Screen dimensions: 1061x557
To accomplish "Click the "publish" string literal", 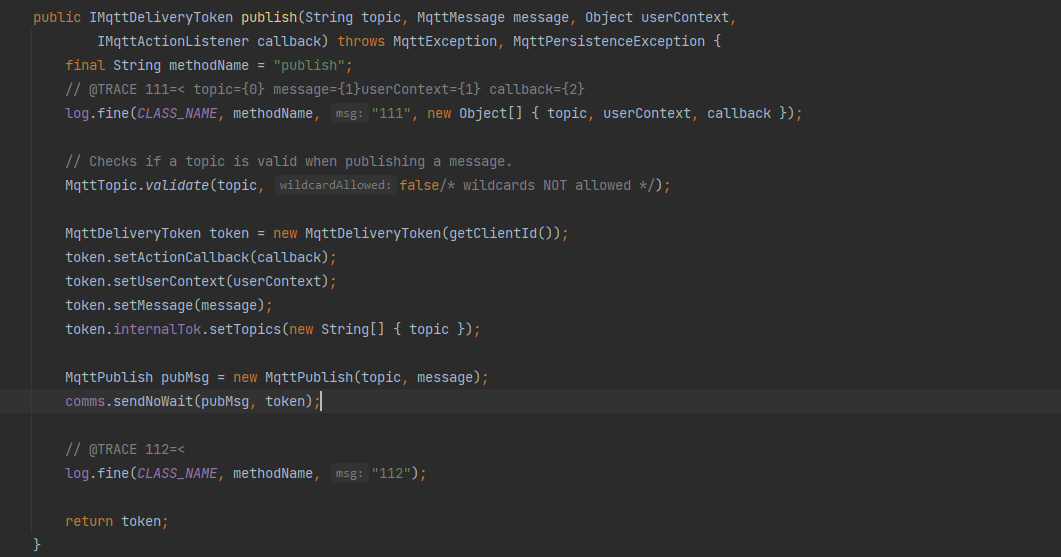I will (x=309, y=66).
